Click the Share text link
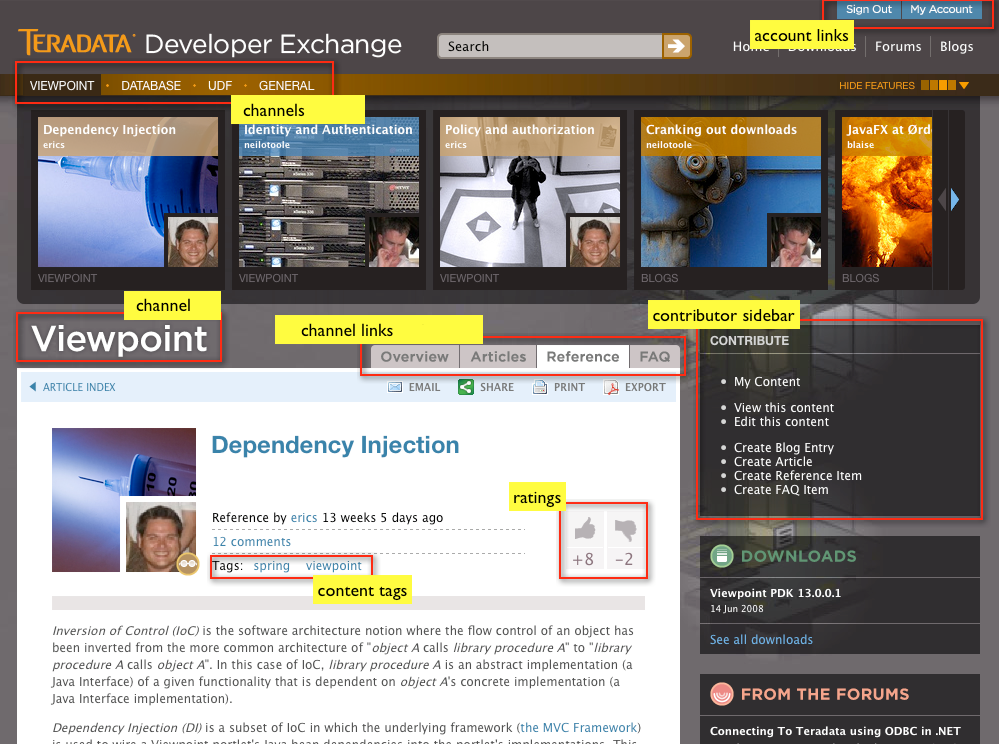Viewport: 1006px width, 744px height. pyautogui.click(x=497, y=387)
